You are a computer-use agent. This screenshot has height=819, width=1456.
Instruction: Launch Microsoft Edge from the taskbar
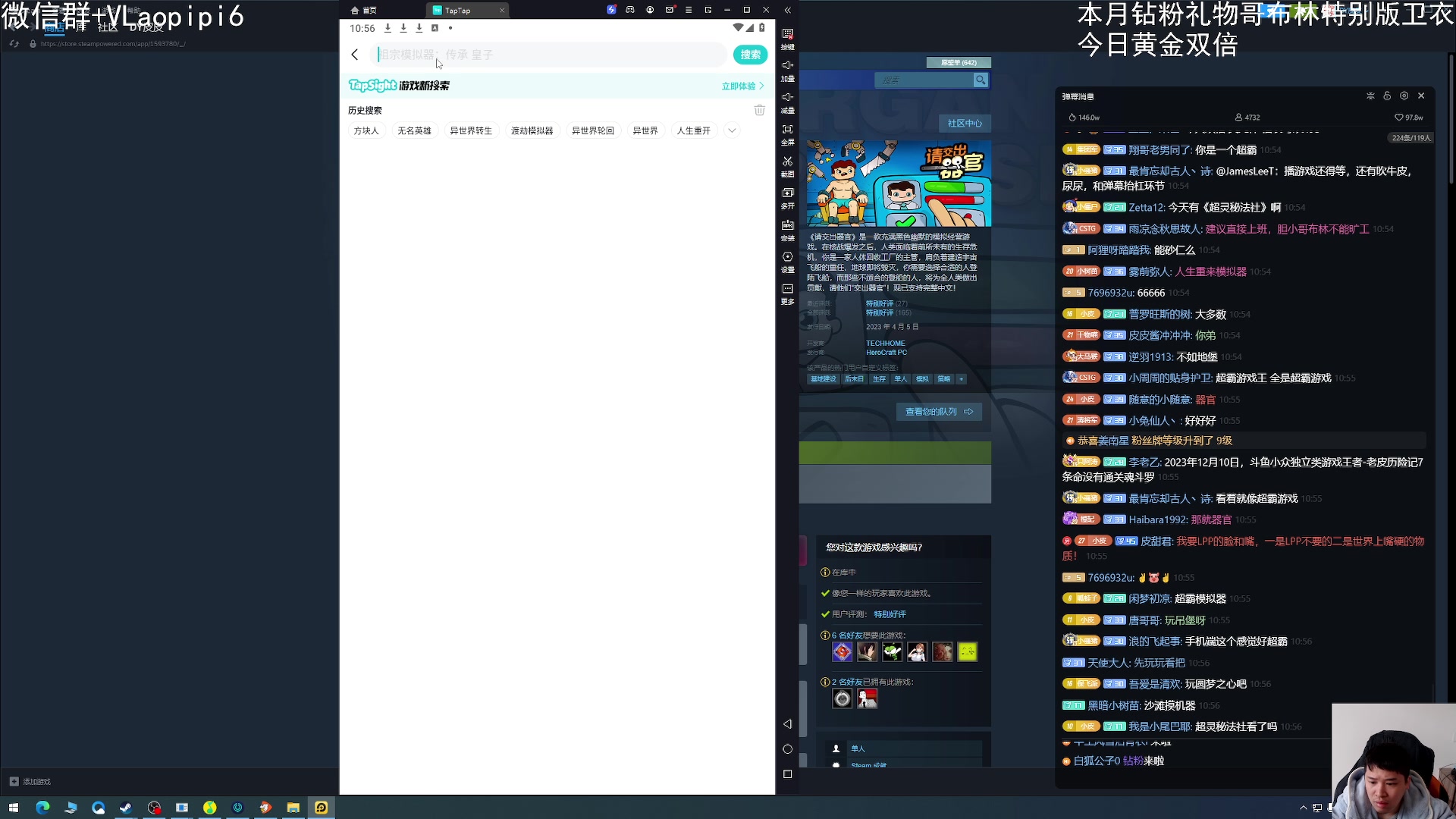click(42, 808)
